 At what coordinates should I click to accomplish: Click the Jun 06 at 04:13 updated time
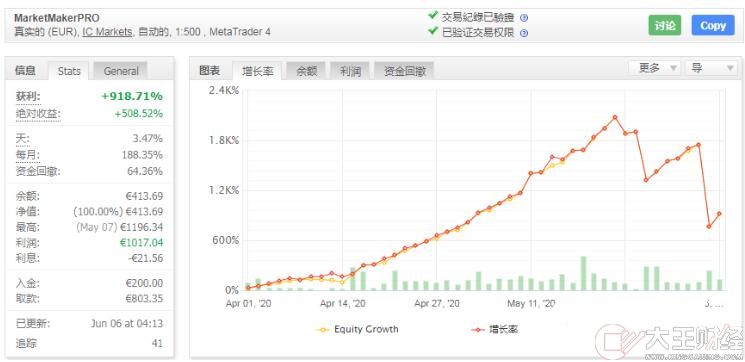127,324
